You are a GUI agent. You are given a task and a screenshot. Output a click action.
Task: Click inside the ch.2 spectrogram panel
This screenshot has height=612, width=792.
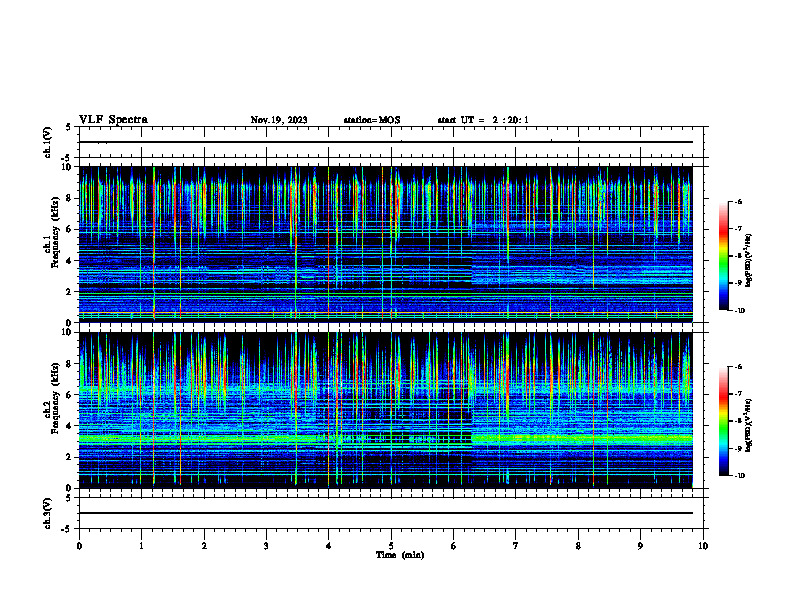(x=385, y=410)
